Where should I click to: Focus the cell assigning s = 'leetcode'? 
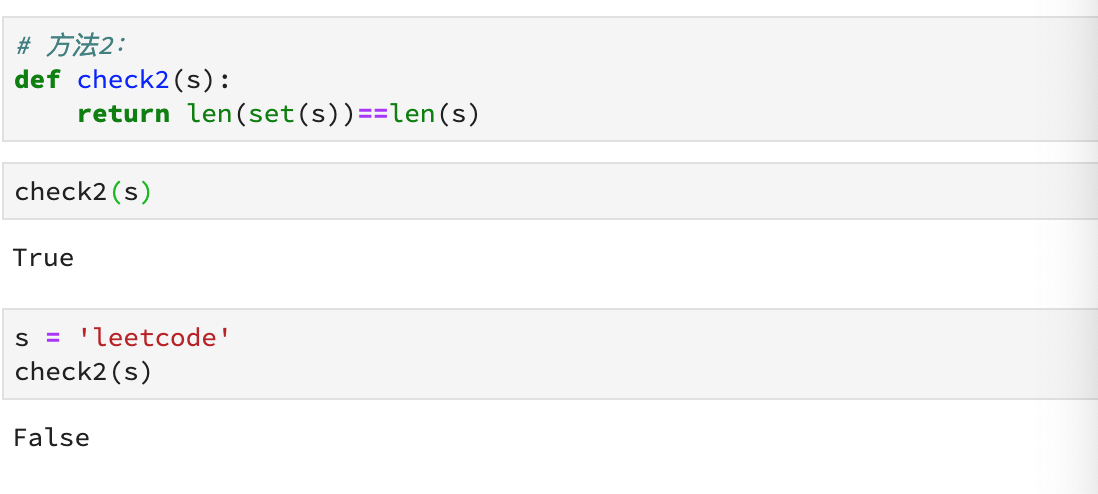click(x=600, y=354)
